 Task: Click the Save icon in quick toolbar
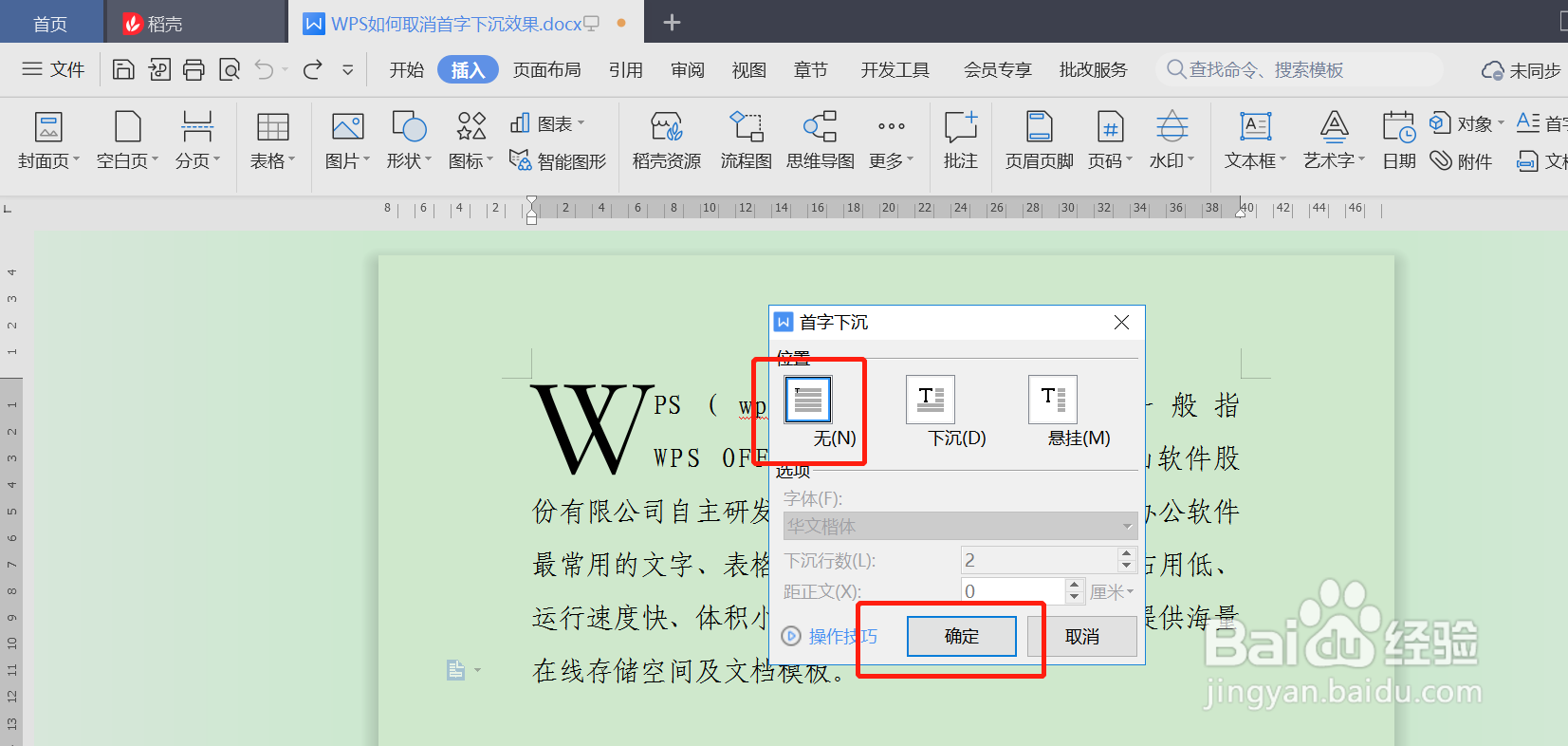coord(123,69)
